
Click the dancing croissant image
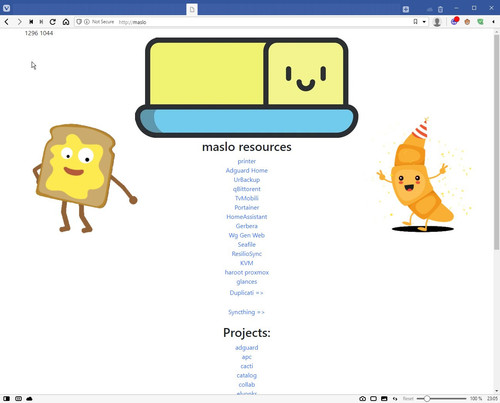click(x=424, y=174)
